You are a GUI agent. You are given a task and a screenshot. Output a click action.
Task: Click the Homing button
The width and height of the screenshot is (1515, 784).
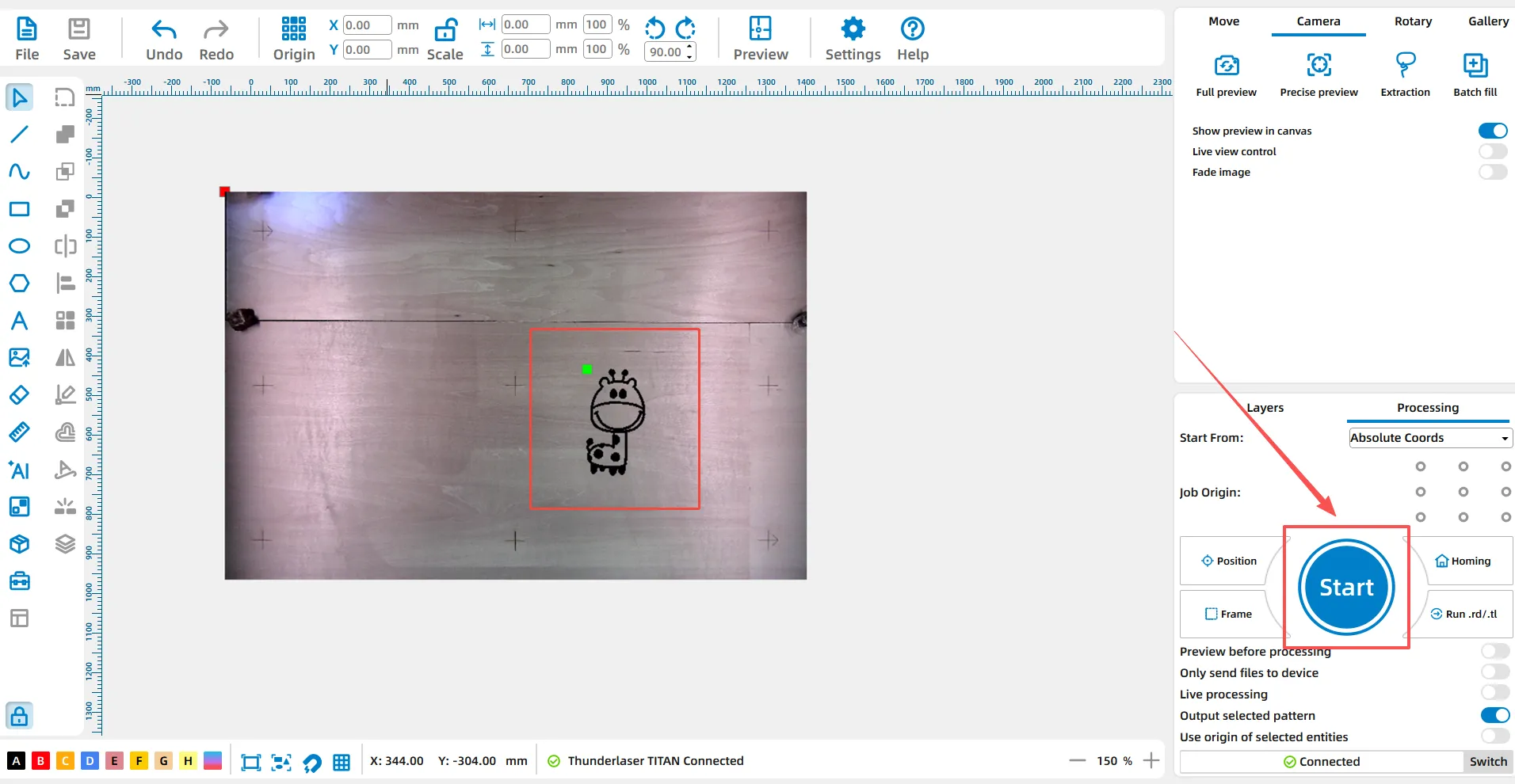tap(1463, 561)
